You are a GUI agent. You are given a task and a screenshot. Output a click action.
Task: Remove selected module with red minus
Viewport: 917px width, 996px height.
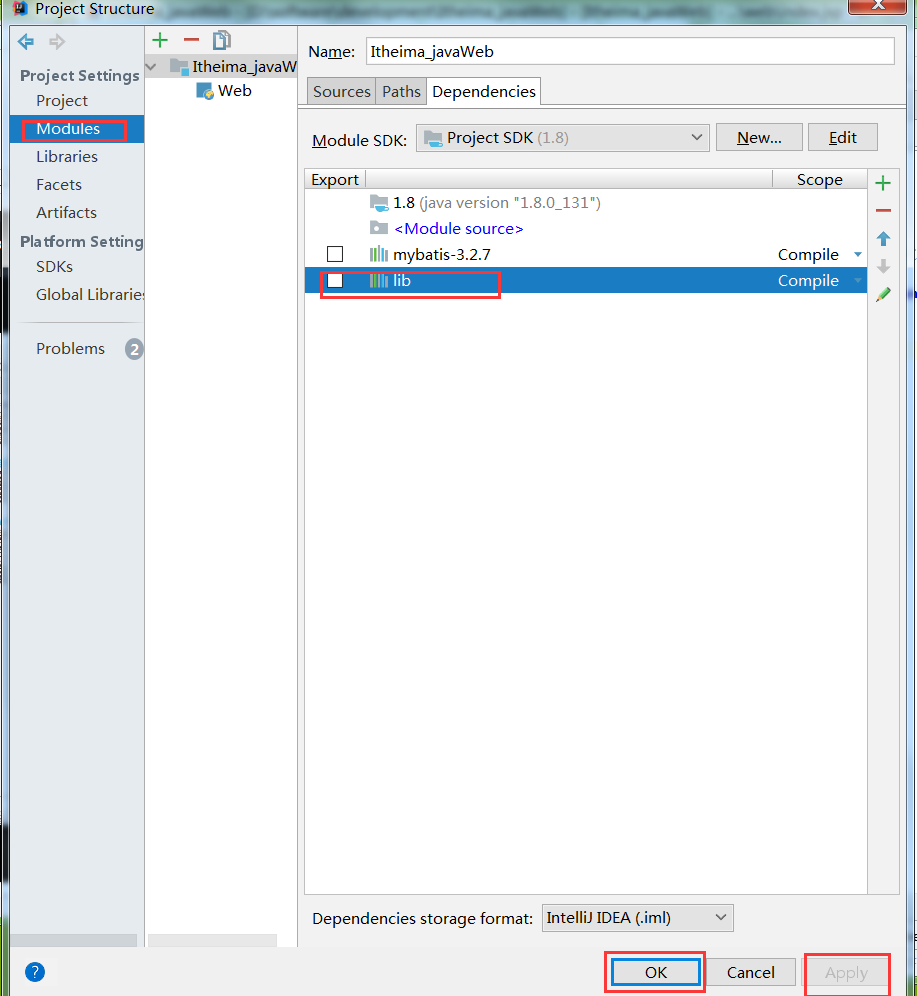[191, 41]
